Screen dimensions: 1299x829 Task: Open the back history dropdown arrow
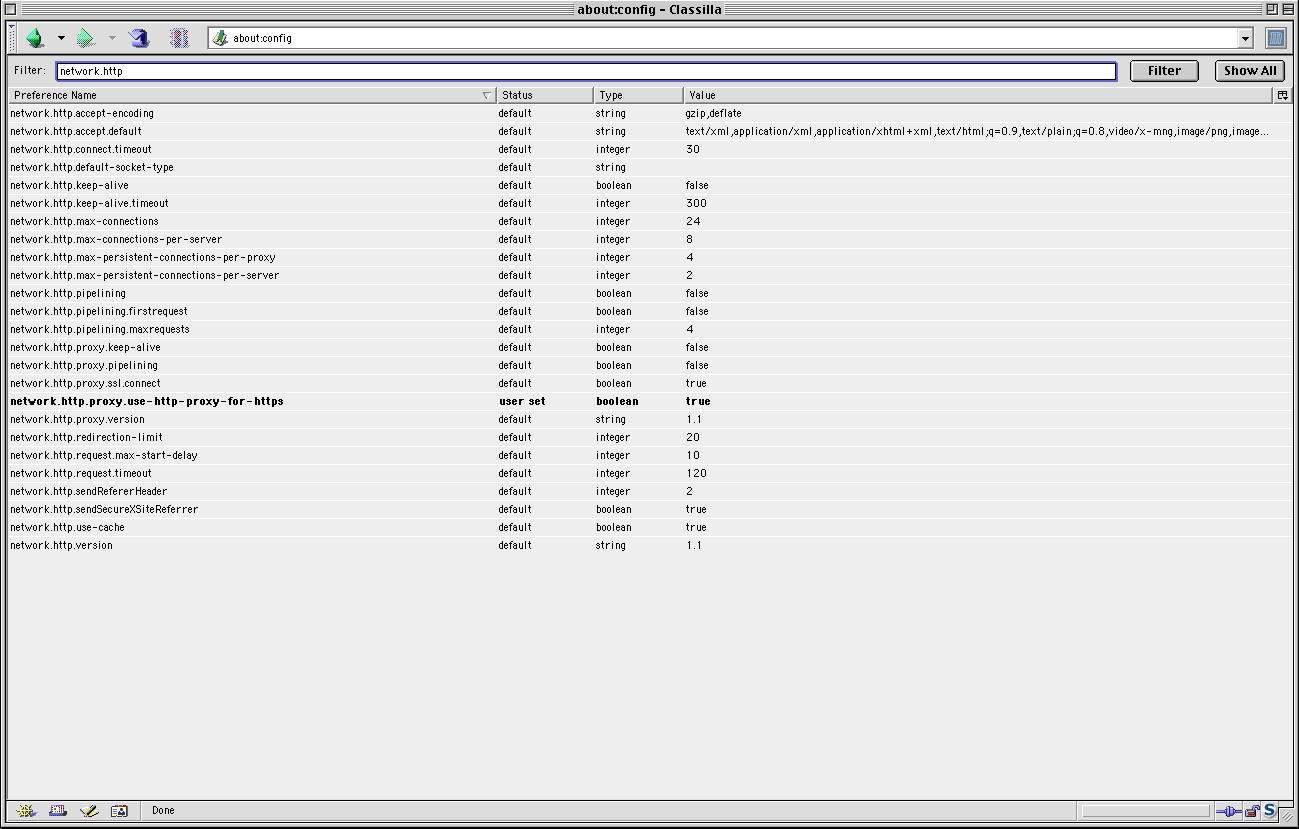[x=61, y=38]
